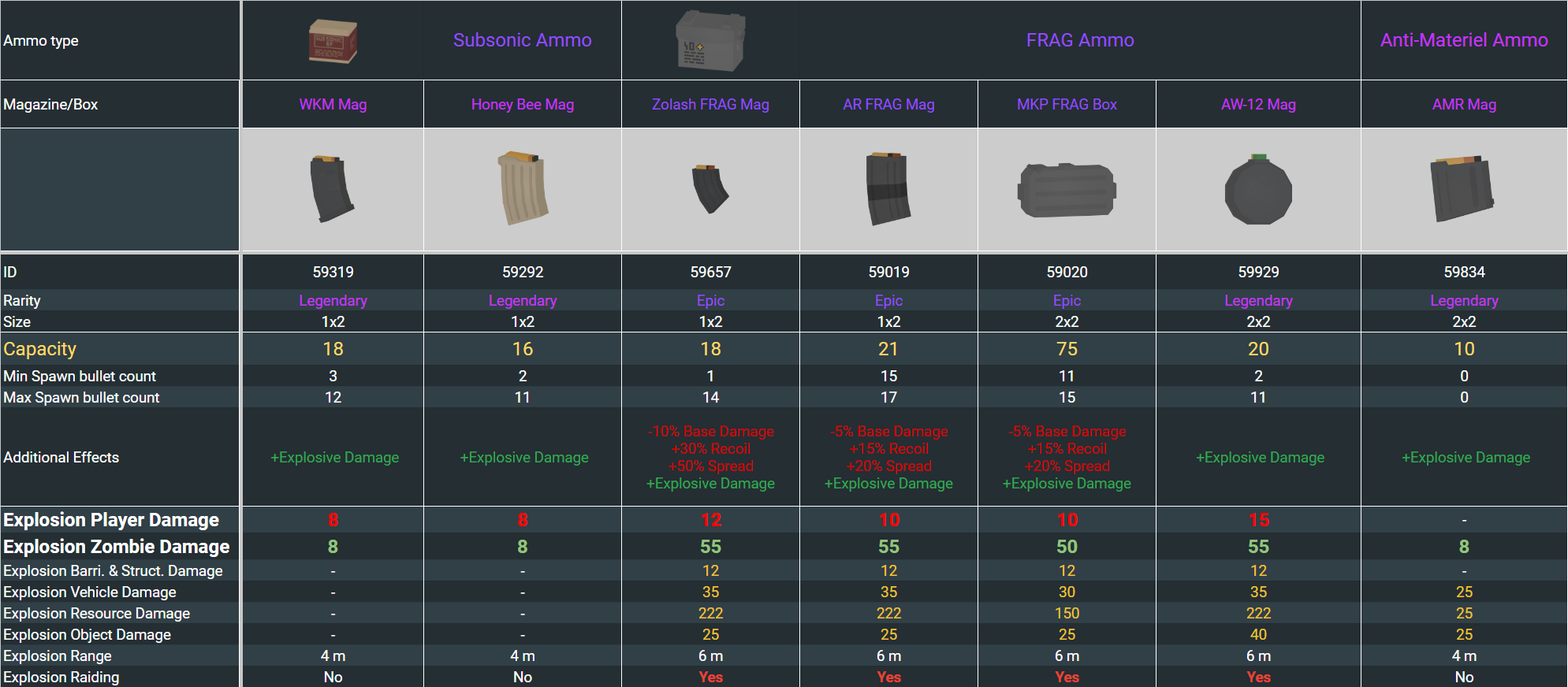This screenshot has width=1568, height=687.
Task: Open the Subsonic Ammo link
Action: pos(522,40)
